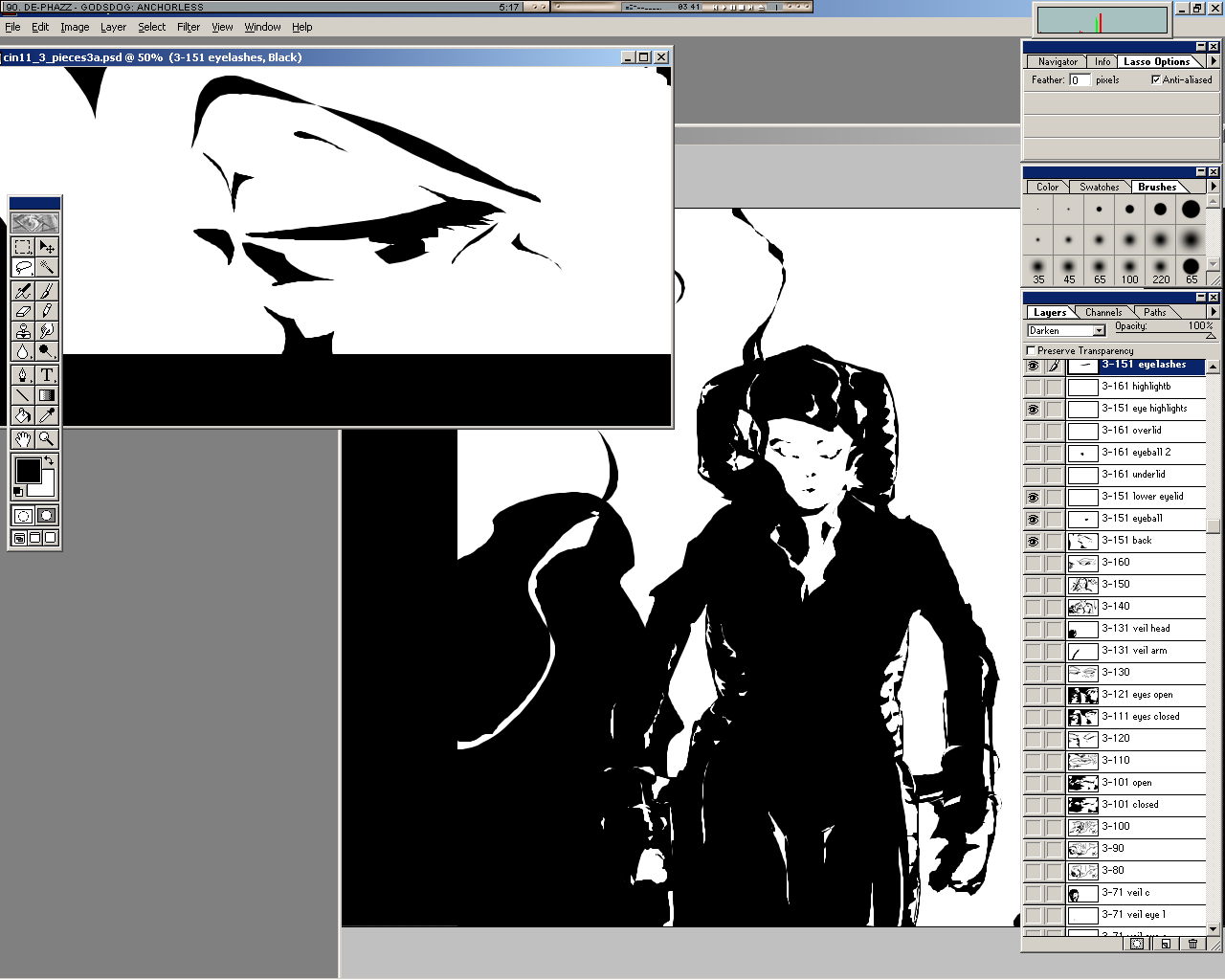Select the Lasso tool
This screenshot has height=980, width=1225.
click(24, 267)
